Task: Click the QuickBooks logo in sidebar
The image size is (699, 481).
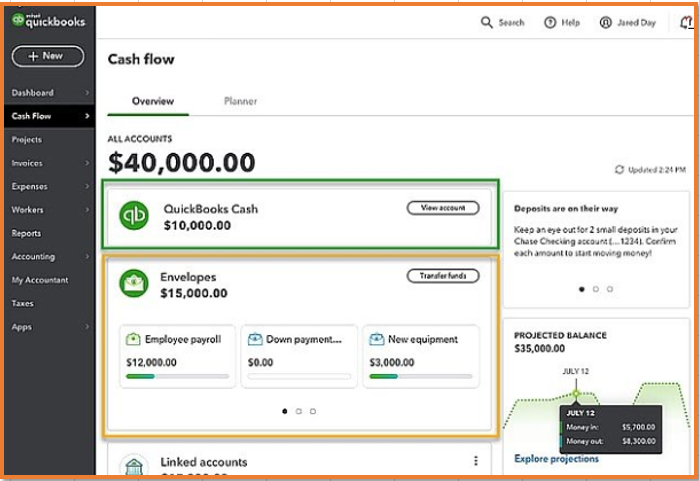Action: (48, 21)
